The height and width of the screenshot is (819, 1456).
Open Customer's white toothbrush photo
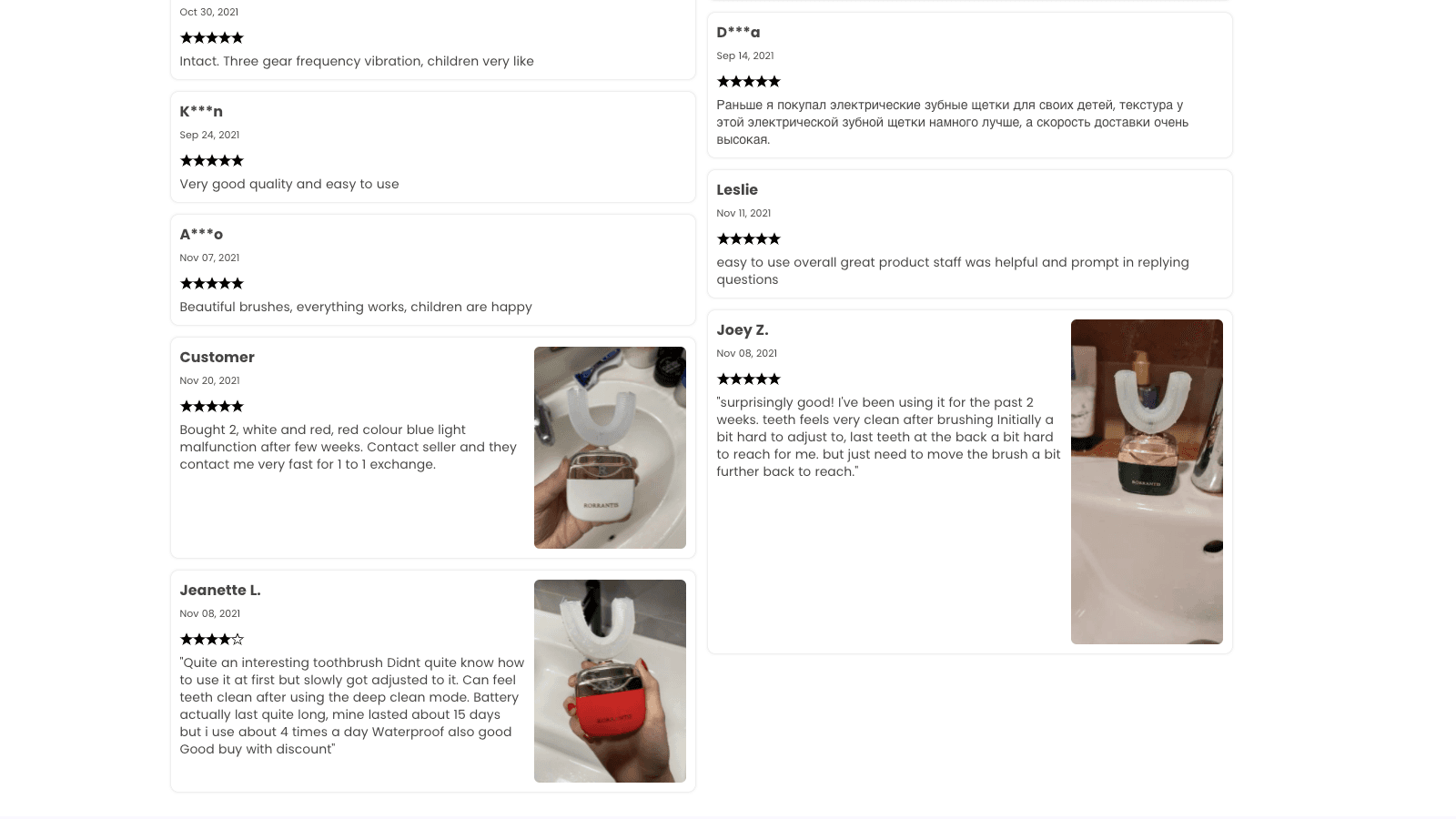[x=610, y=448]
